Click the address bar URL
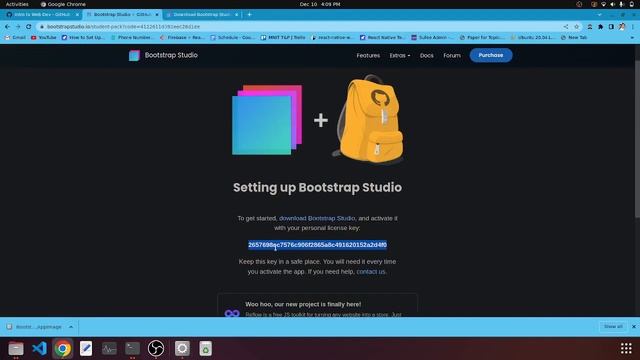The width and height of the screenshot is (640, 360). point(123,27)
